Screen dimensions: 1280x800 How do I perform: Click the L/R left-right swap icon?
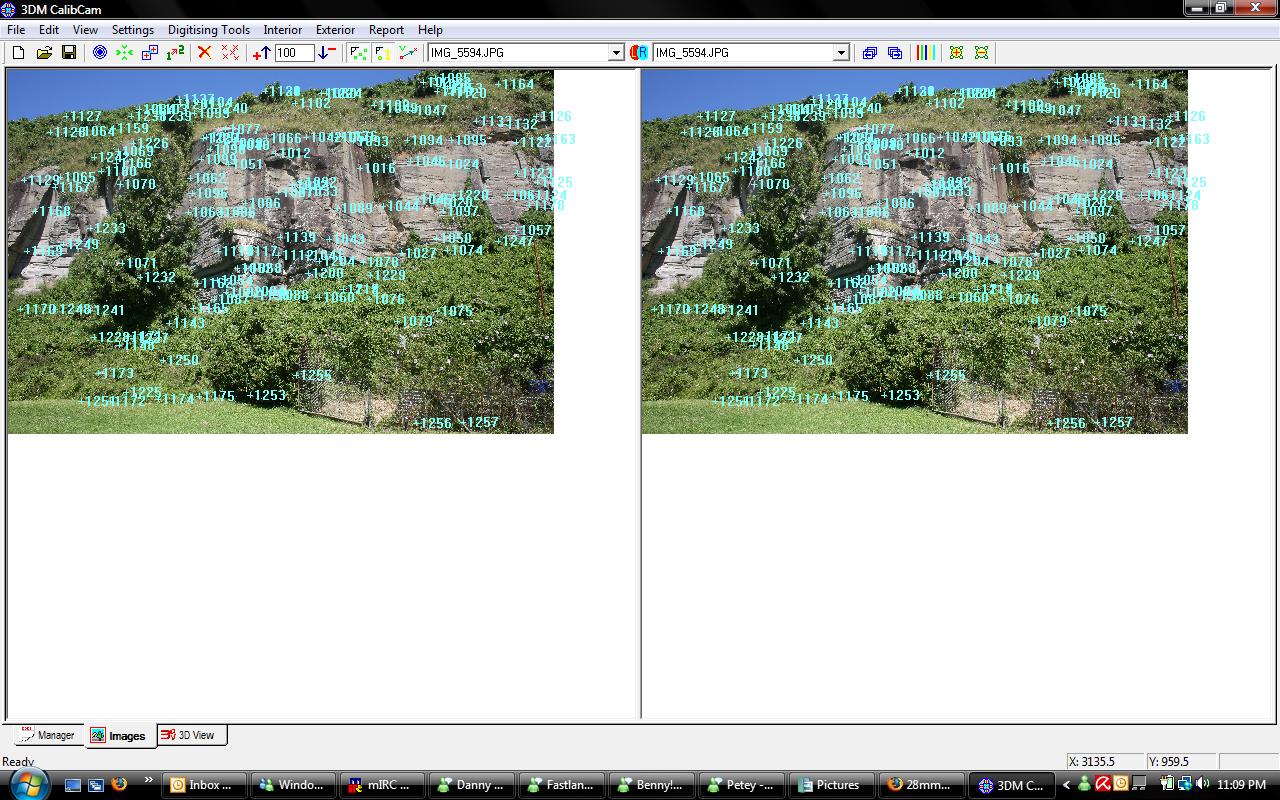pos(639,53)
